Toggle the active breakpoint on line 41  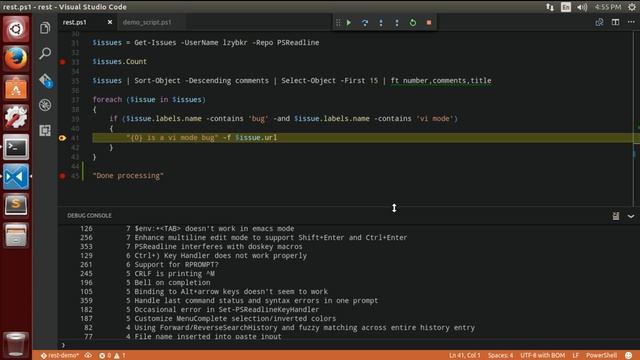coord(62,138)
